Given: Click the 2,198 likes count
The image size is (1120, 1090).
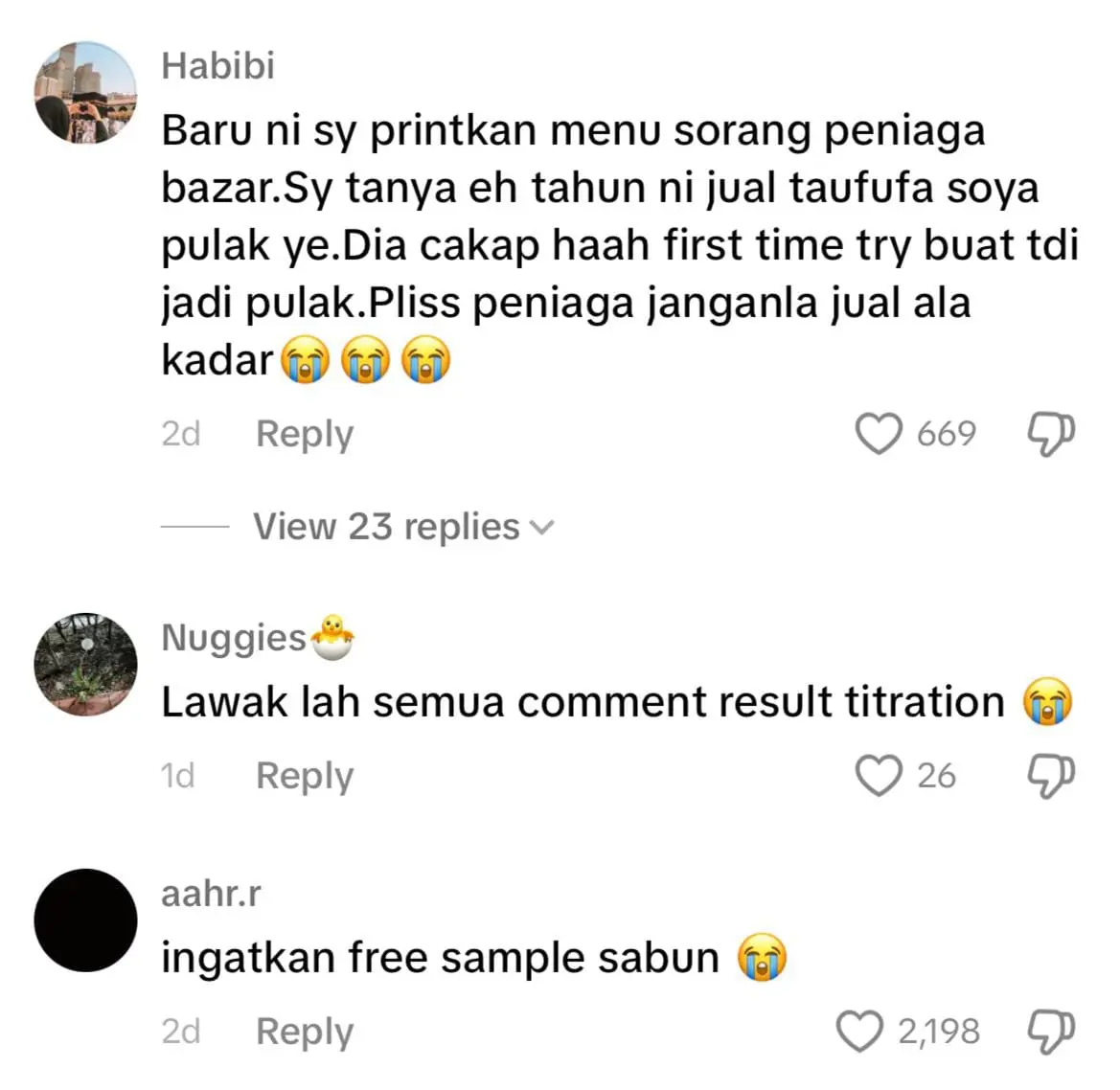Looking at the screenshot, I should click(939, 1032).
